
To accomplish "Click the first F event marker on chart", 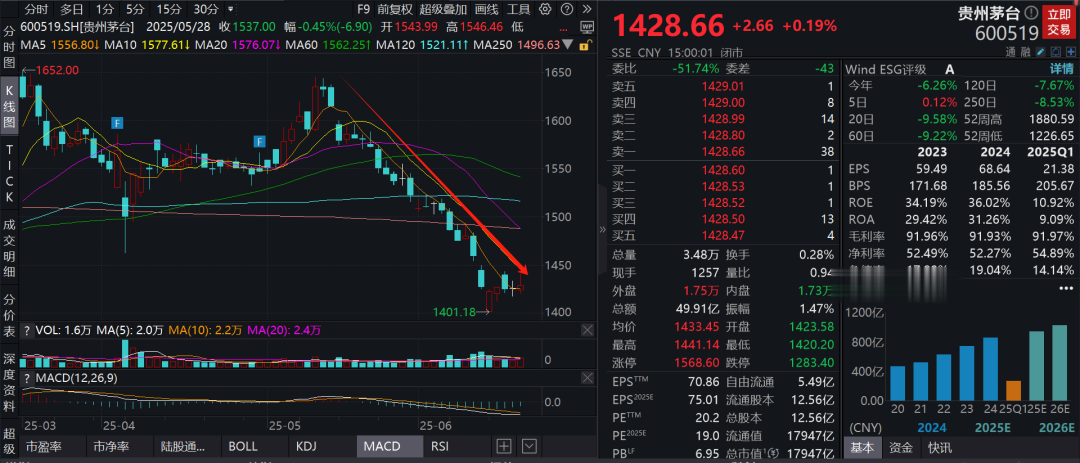I will pyautogui.click(x=118, y=123).
